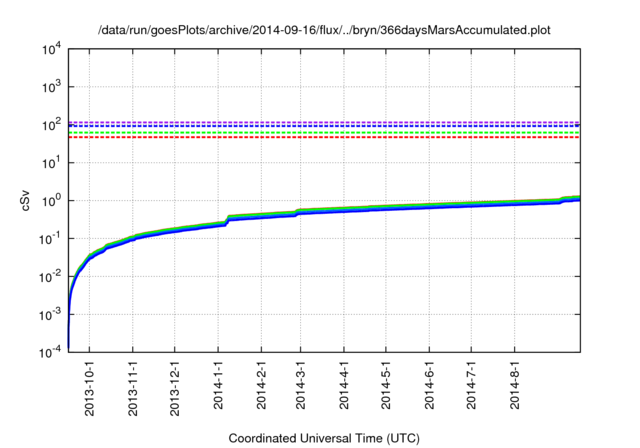Click the purple dashed threshold line

(x=324, y=122)
